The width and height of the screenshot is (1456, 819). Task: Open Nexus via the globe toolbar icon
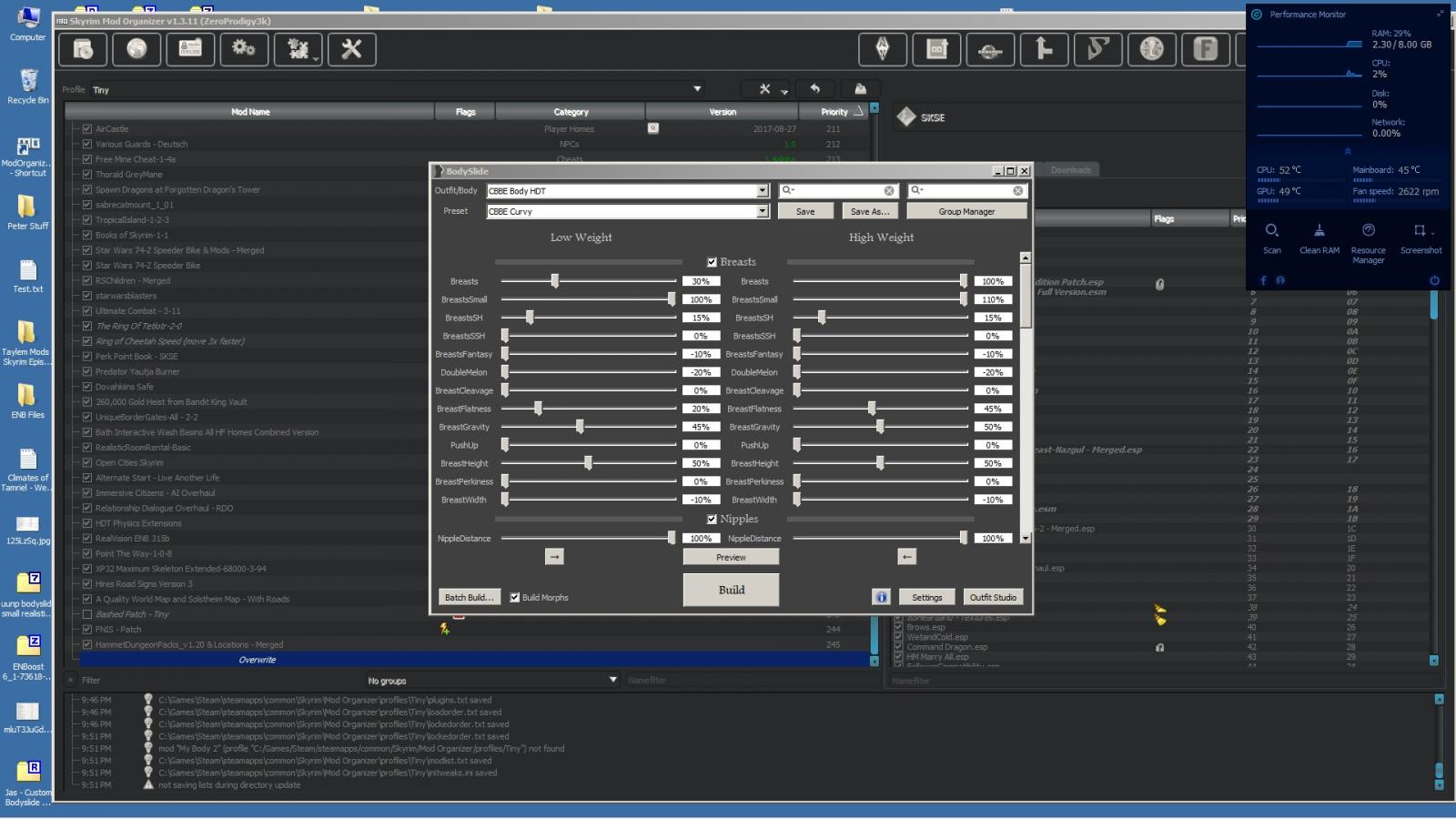tap(136, 49)
